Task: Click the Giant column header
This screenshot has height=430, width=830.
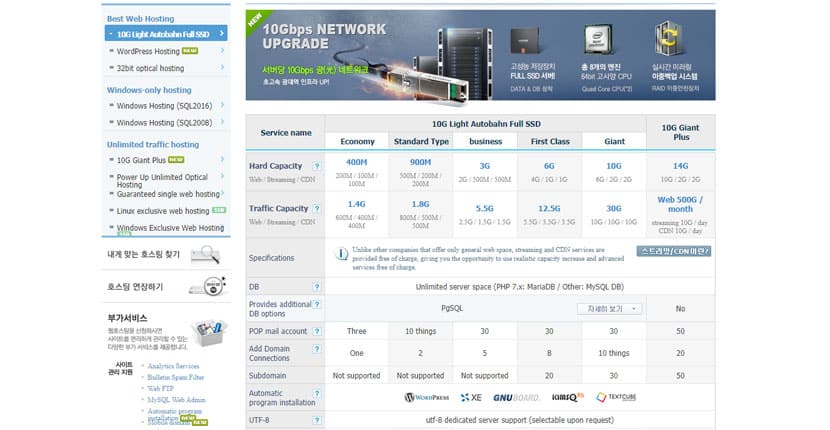Action: (x=614, y=141)
